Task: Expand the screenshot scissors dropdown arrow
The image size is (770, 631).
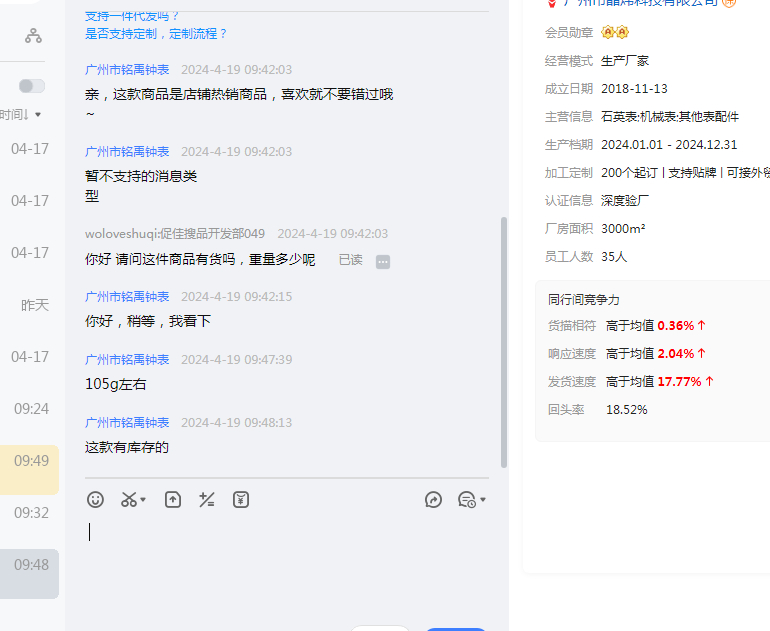Action: tap(144, 500)
